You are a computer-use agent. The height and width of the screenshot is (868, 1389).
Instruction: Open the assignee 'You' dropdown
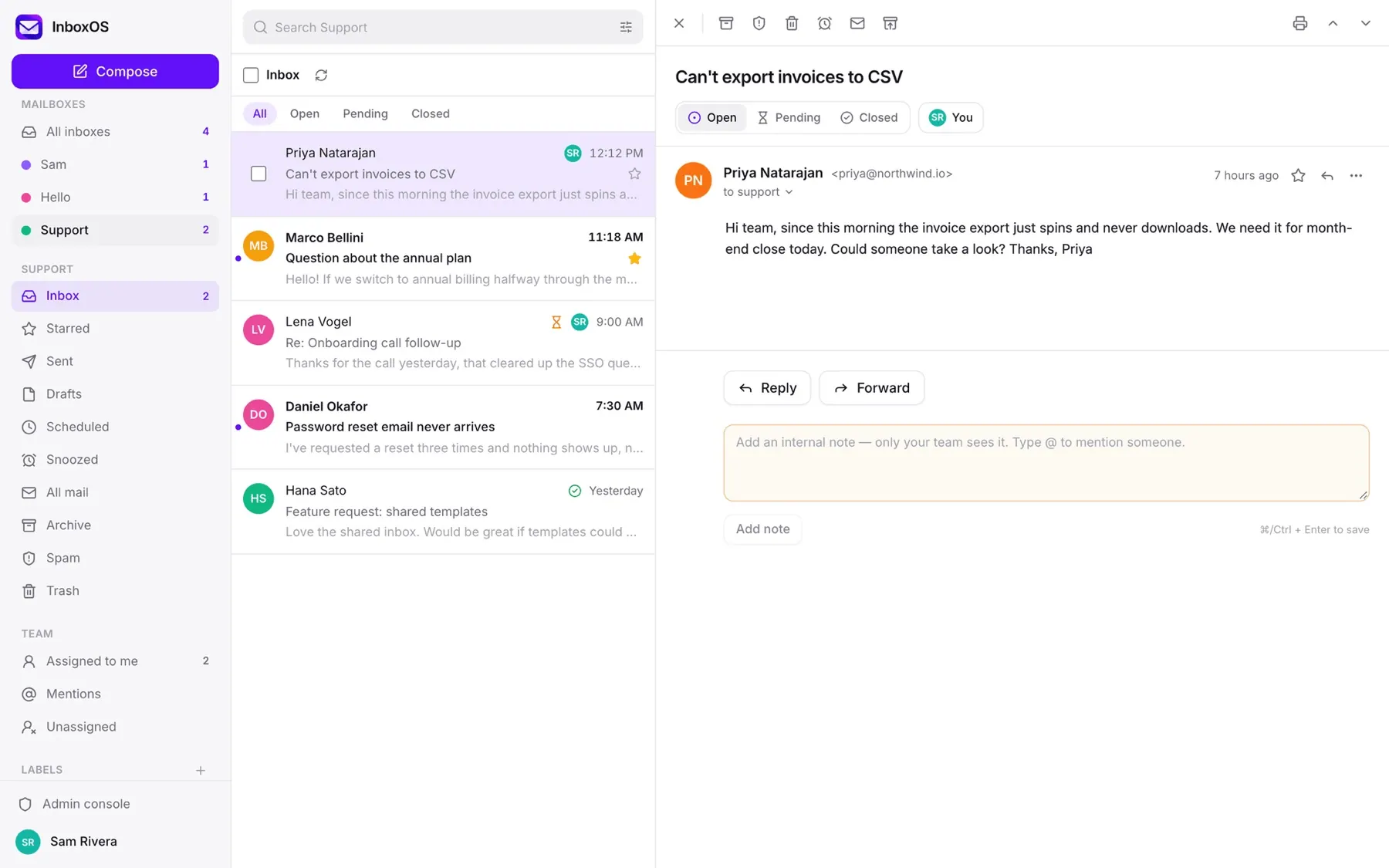(951, 117)
